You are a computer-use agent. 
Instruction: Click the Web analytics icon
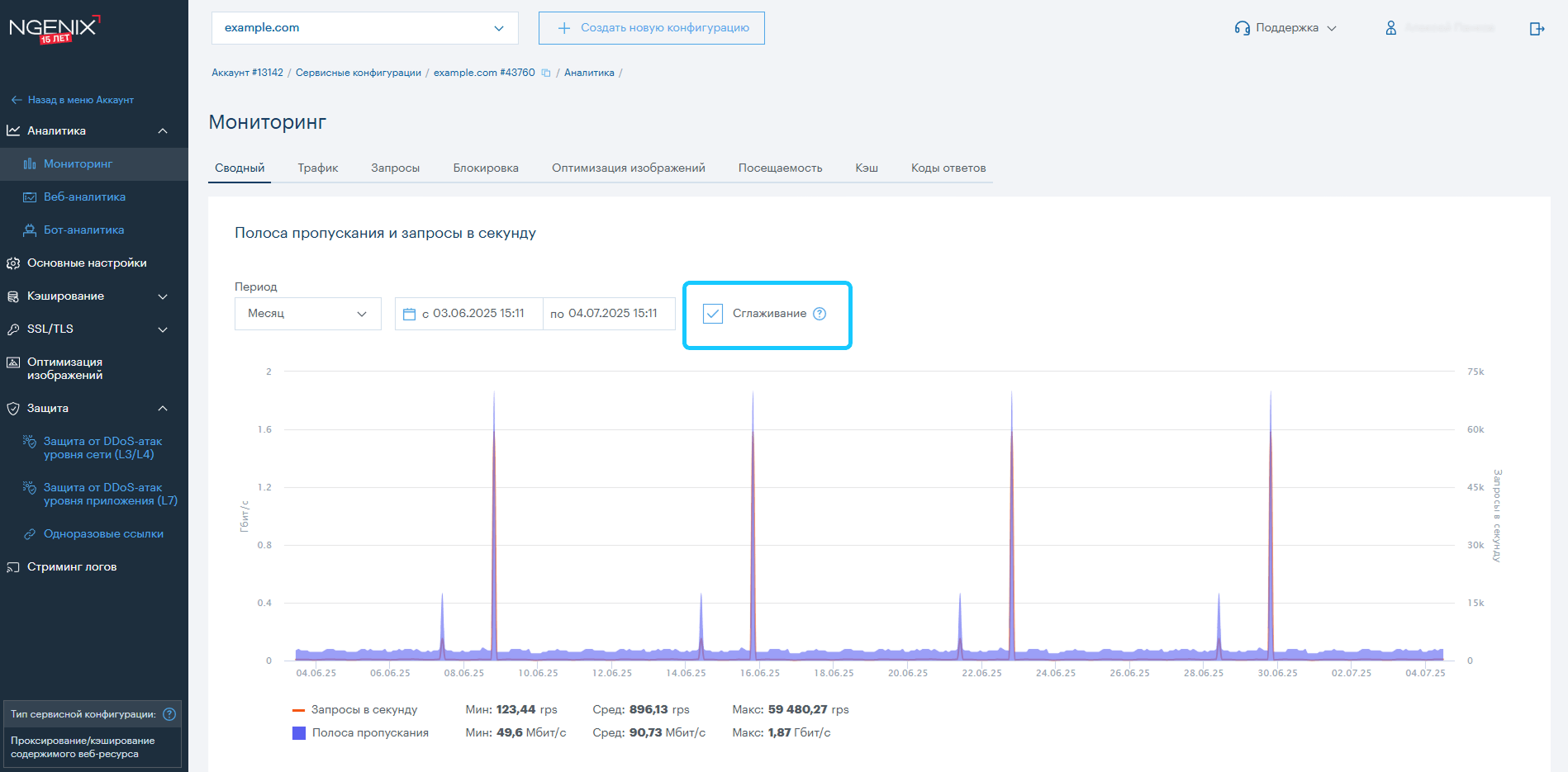tap(30, 197)
